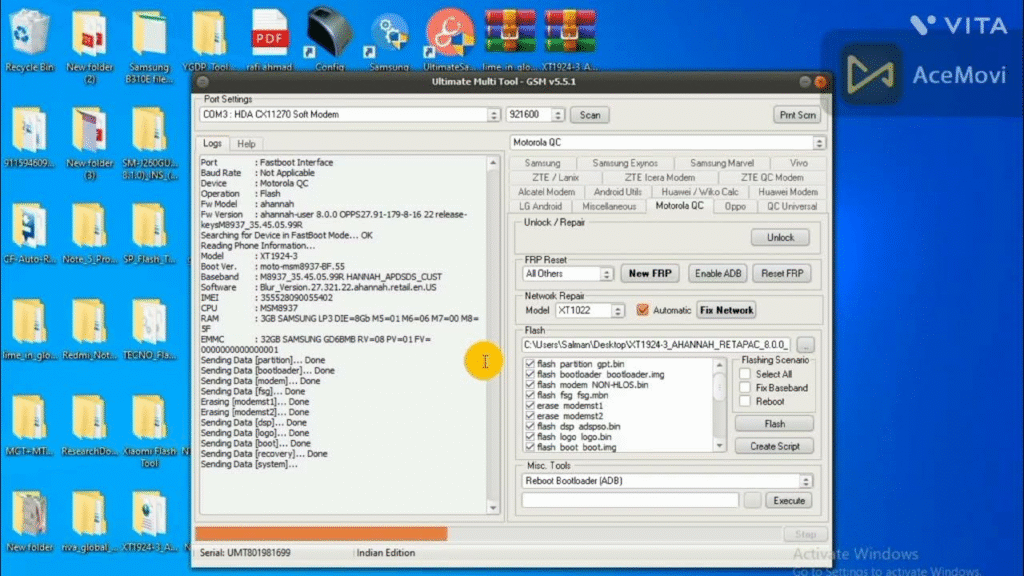The image size is (1024, 576).
Task: Click the Create Script button
Action: tap(774, 446)
